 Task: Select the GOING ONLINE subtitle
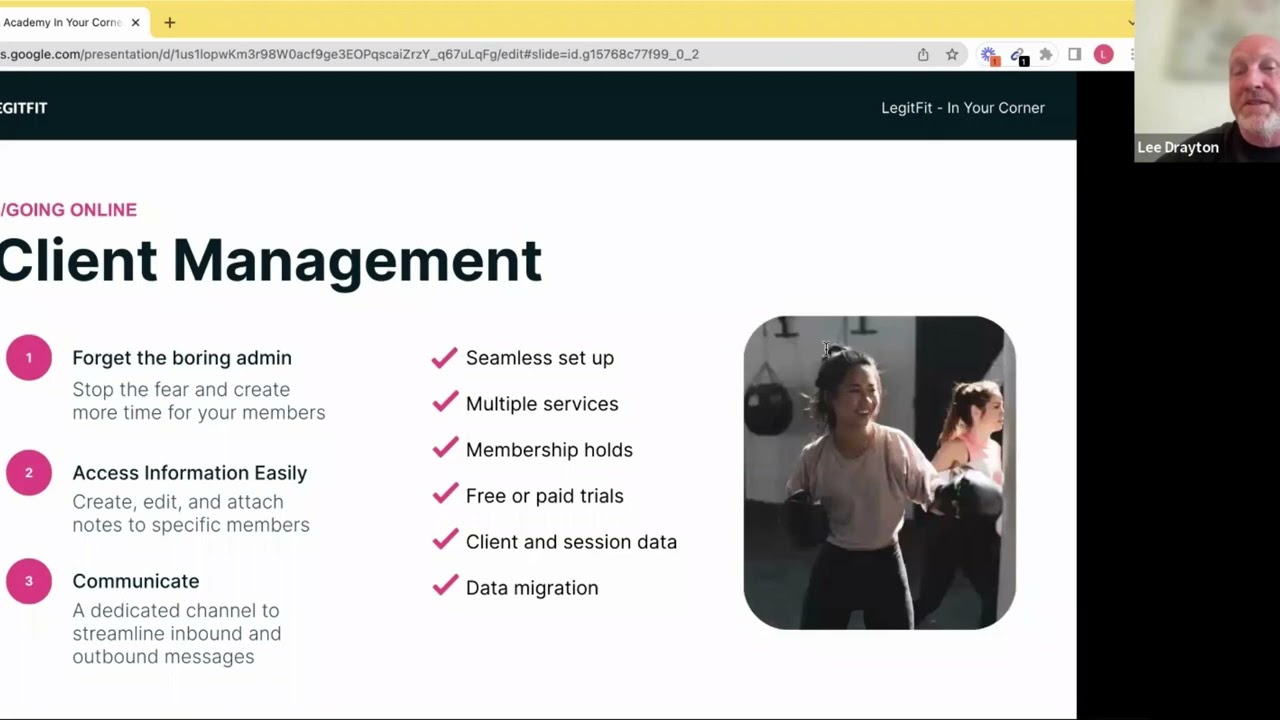coord(68,210)
